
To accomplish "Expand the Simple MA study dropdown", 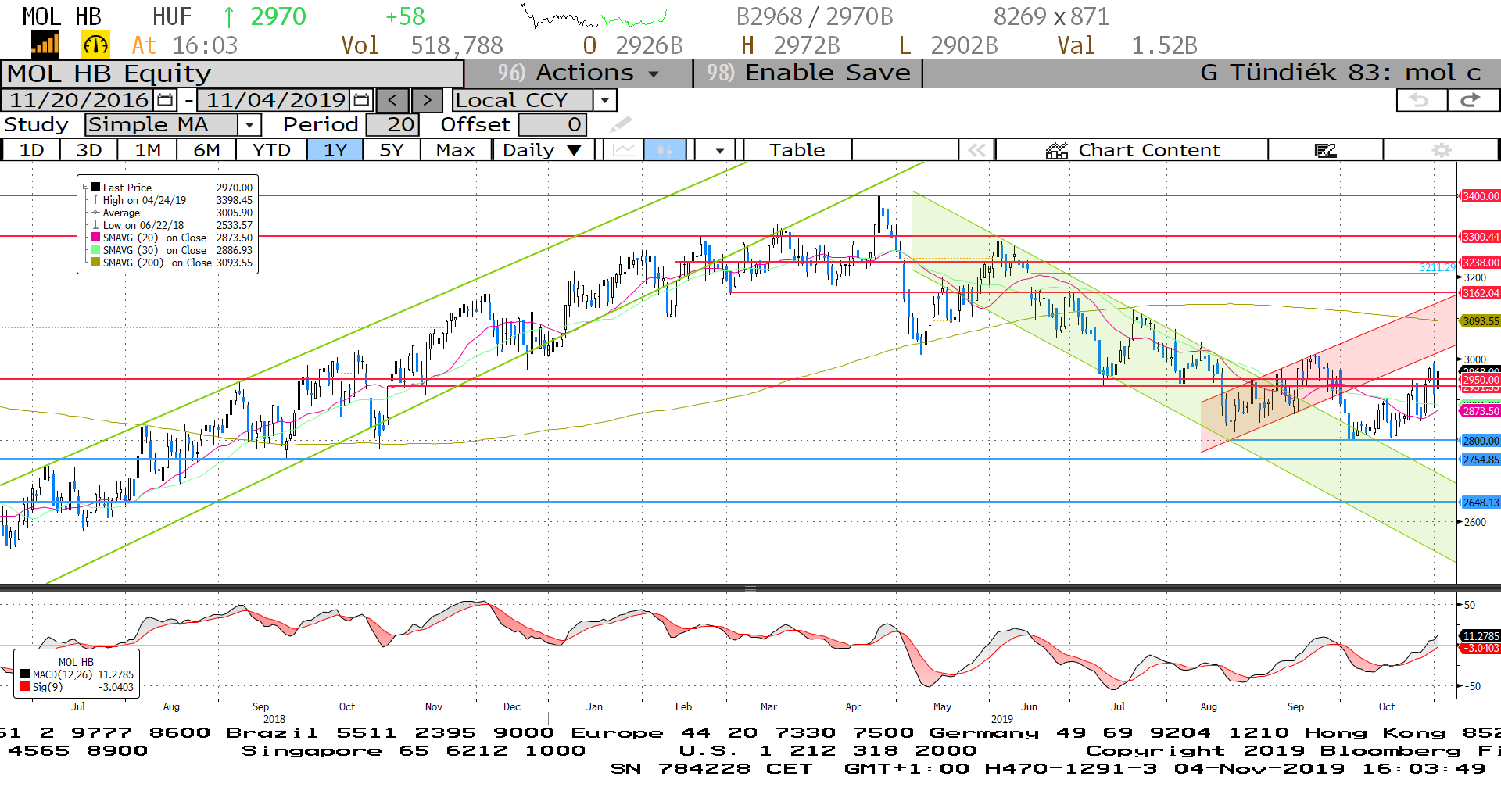I will click(249, 125).
